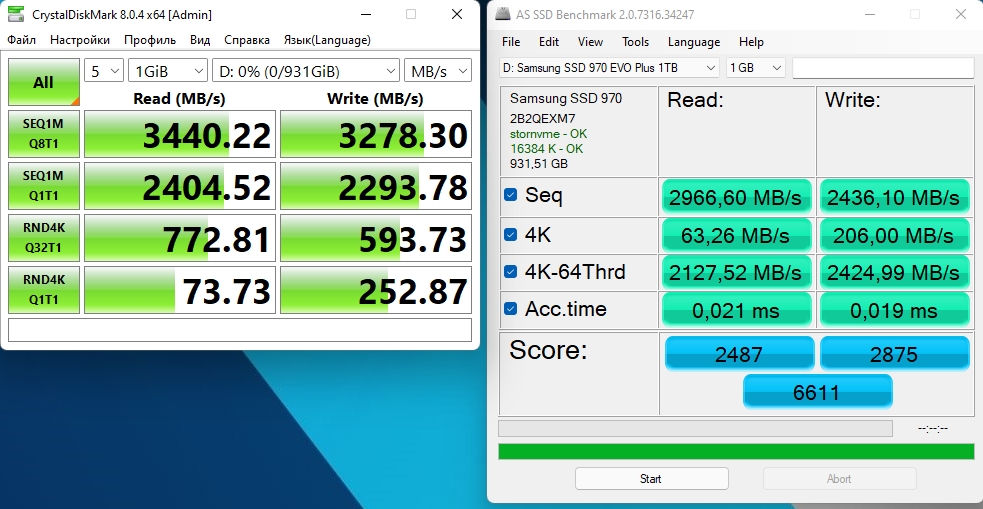Open the Язык(Language) menu
This screenshot has width=983, height=509.
[x=327, y=40]
